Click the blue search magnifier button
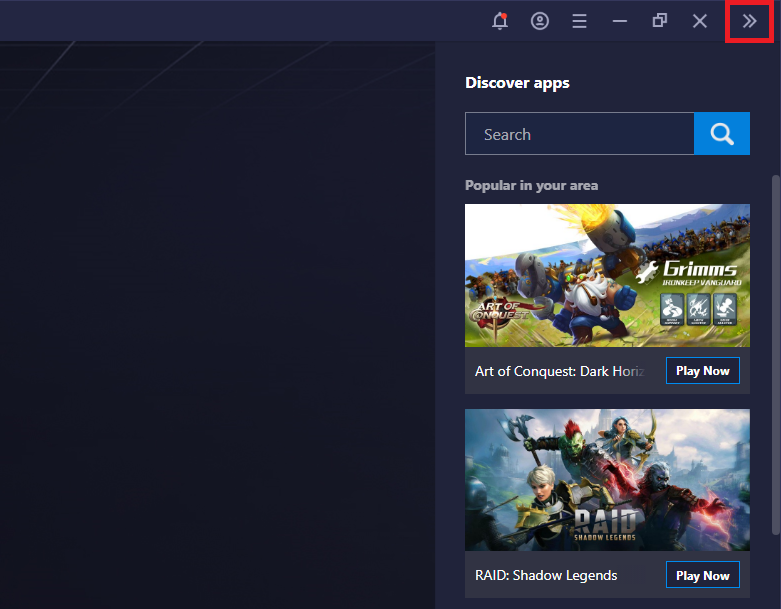Screen dimensions: 781x609 click(722, 133)
